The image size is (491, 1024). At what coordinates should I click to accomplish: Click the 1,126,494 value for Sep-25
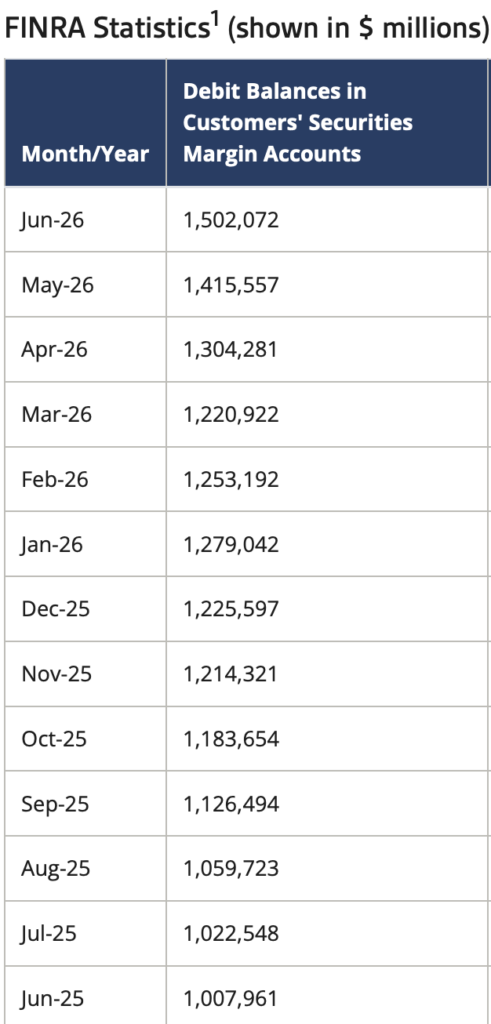point(231,804)
